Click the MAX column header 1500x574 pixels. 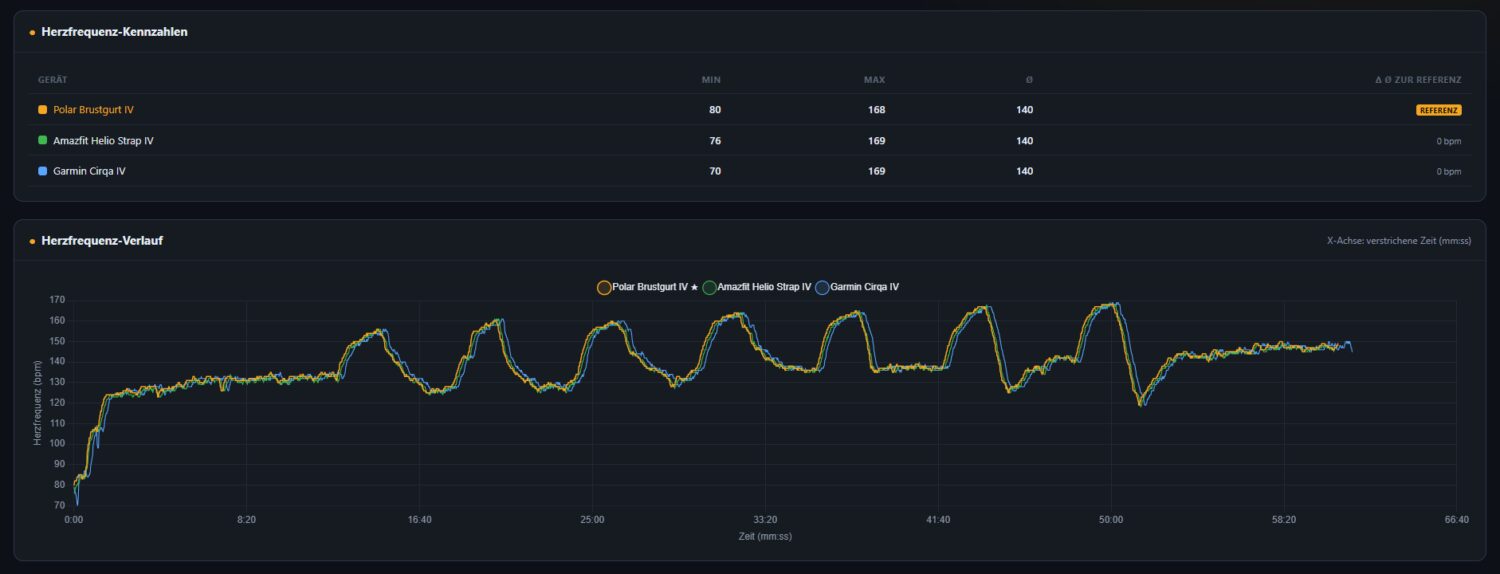(875, 80)
